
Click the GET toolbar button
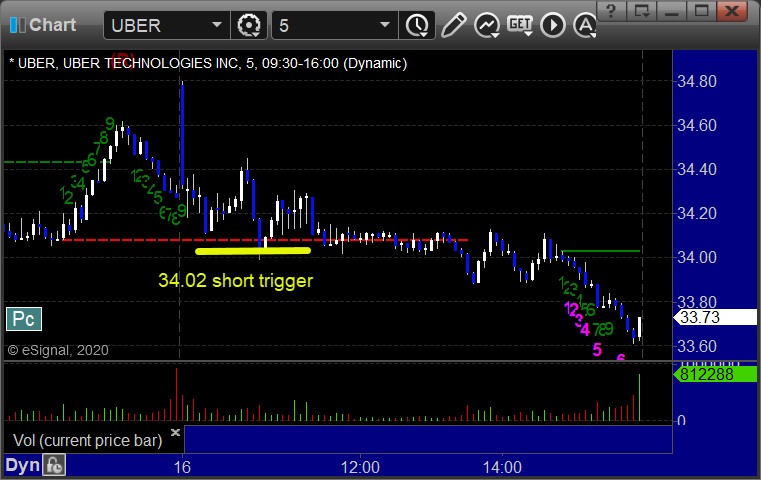(520, 24)
